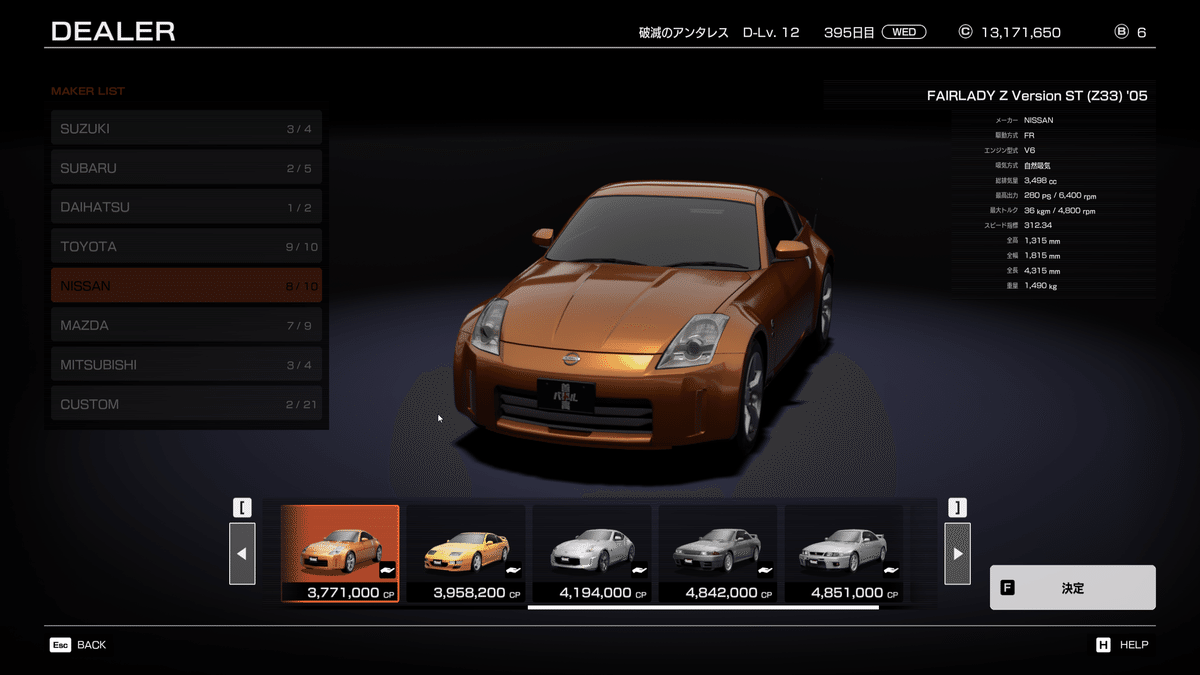The height and width of the screenshot is (675, 1200).
Task: Select the 3,771,000 CP orange Fairlady thumbnail
Action: point(340,554)
